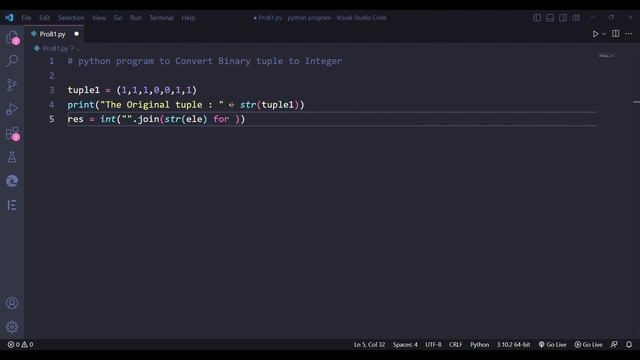Viewport: 640px width, 360px height.
Task: Click 'res' variable on line 5
Action: click(x=76, y=119)
